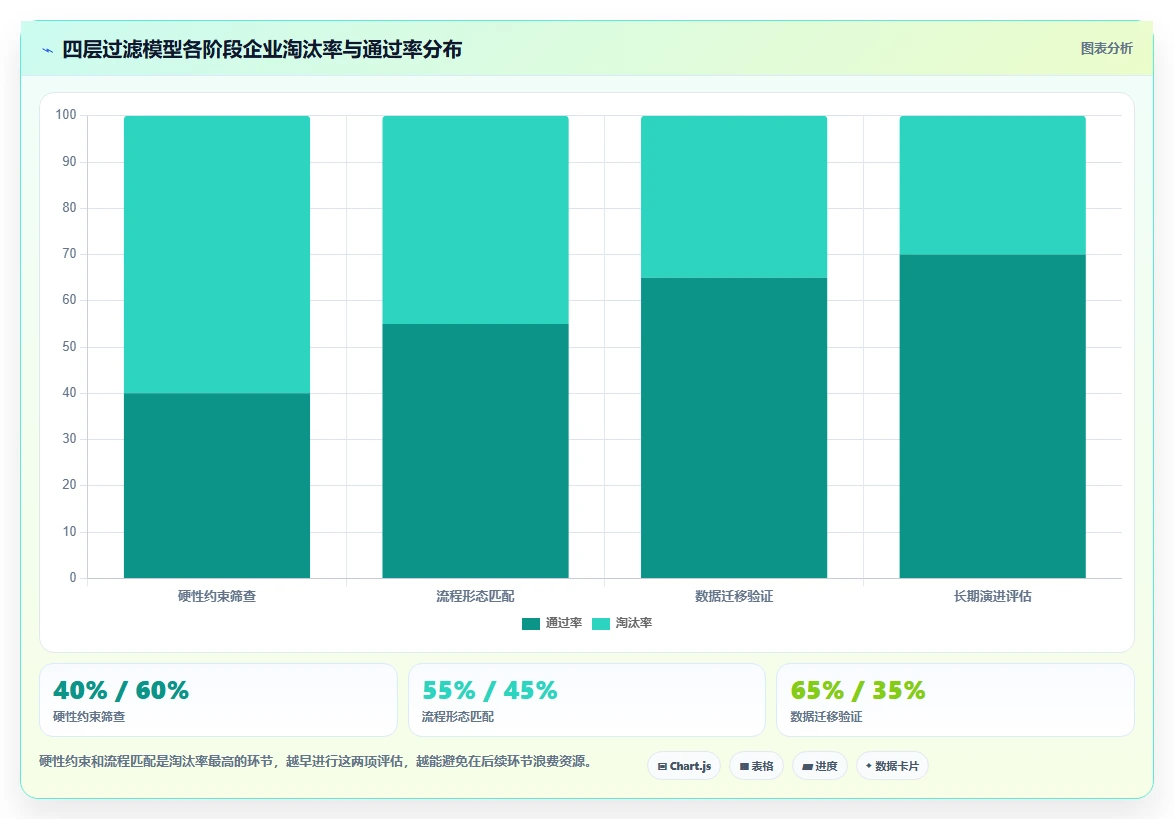Click the 流程形态匹配 caption in the stat card
This screenshot has width=1174, height=819.
pos(457,716)
